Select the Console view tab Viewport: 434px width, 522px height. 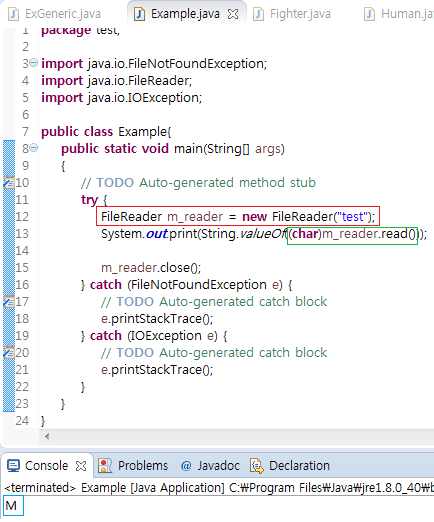46,466
